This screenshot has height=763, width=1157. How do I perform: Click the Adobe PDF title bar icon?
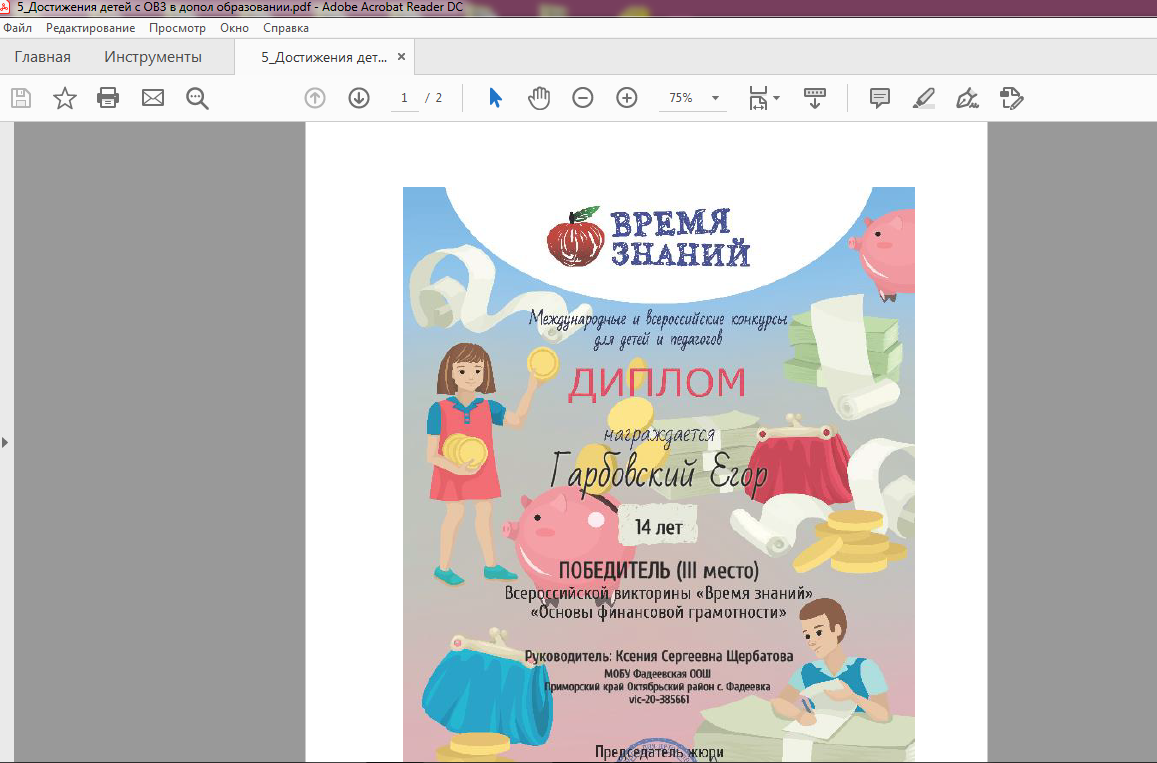tap(5, 7)
